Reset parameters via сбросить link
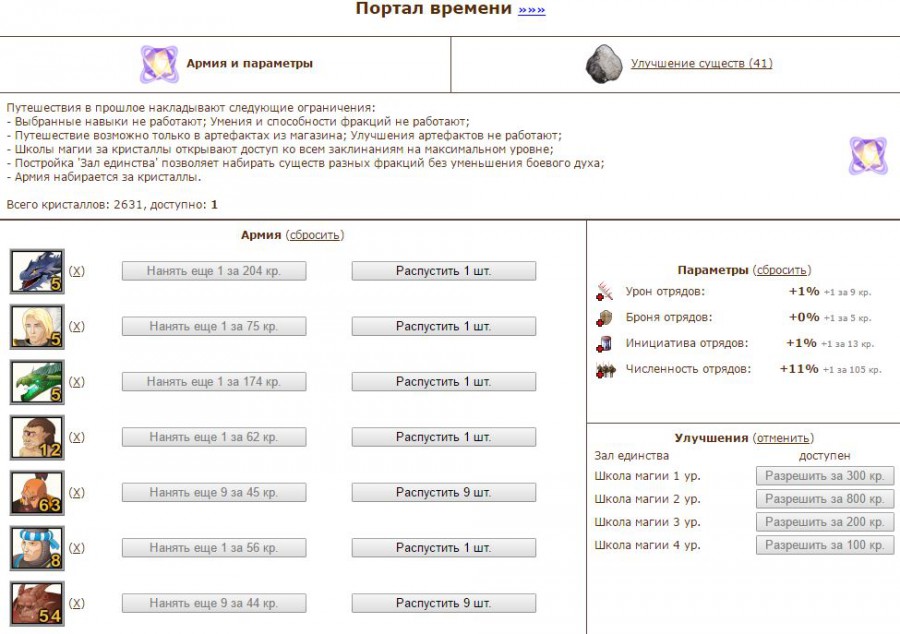Image resolution: width=900 pixels, height=634 pixels. (x=782, y=270)
